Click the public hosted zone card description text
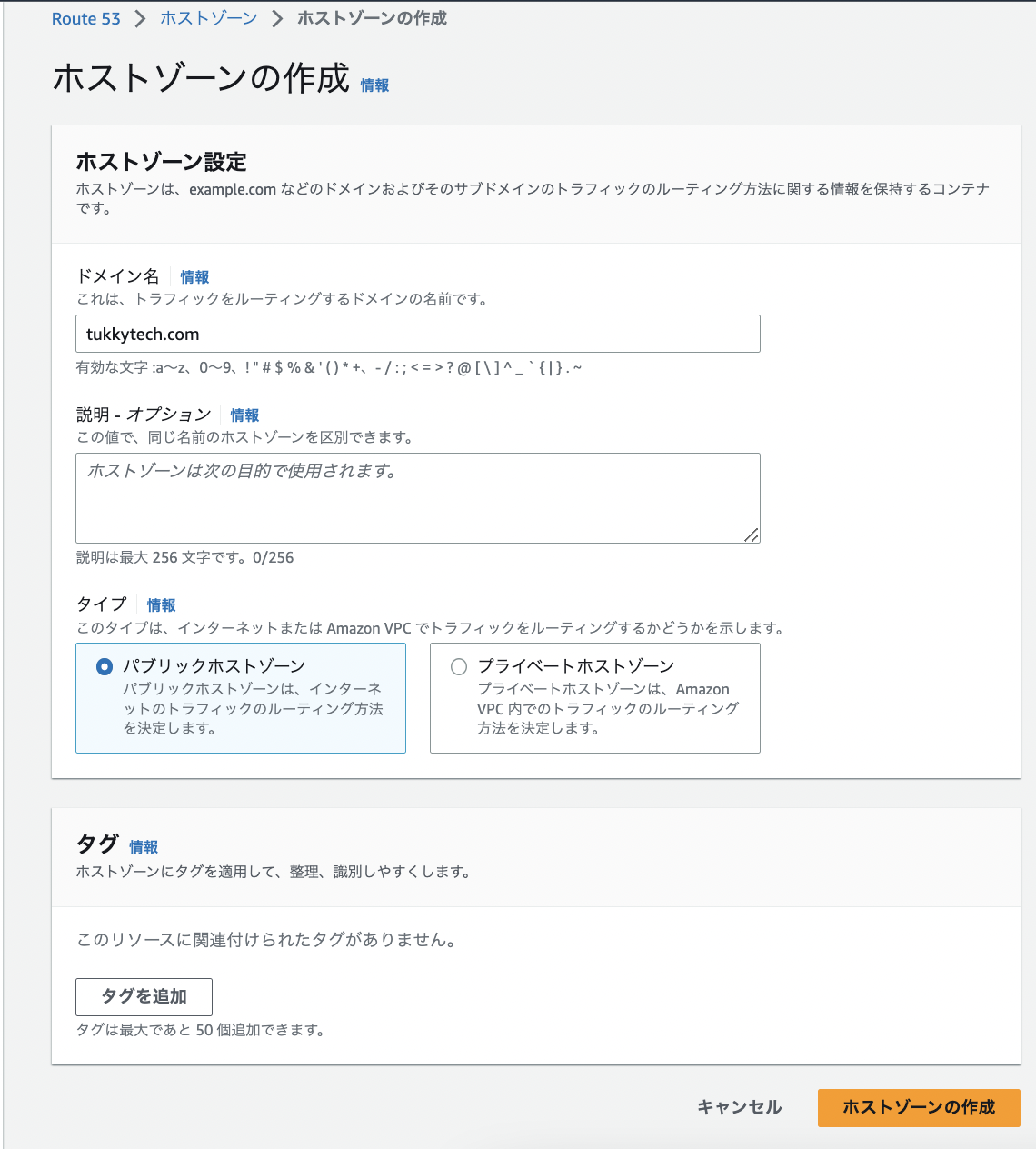1036x1149 pixels. point(253,709)
